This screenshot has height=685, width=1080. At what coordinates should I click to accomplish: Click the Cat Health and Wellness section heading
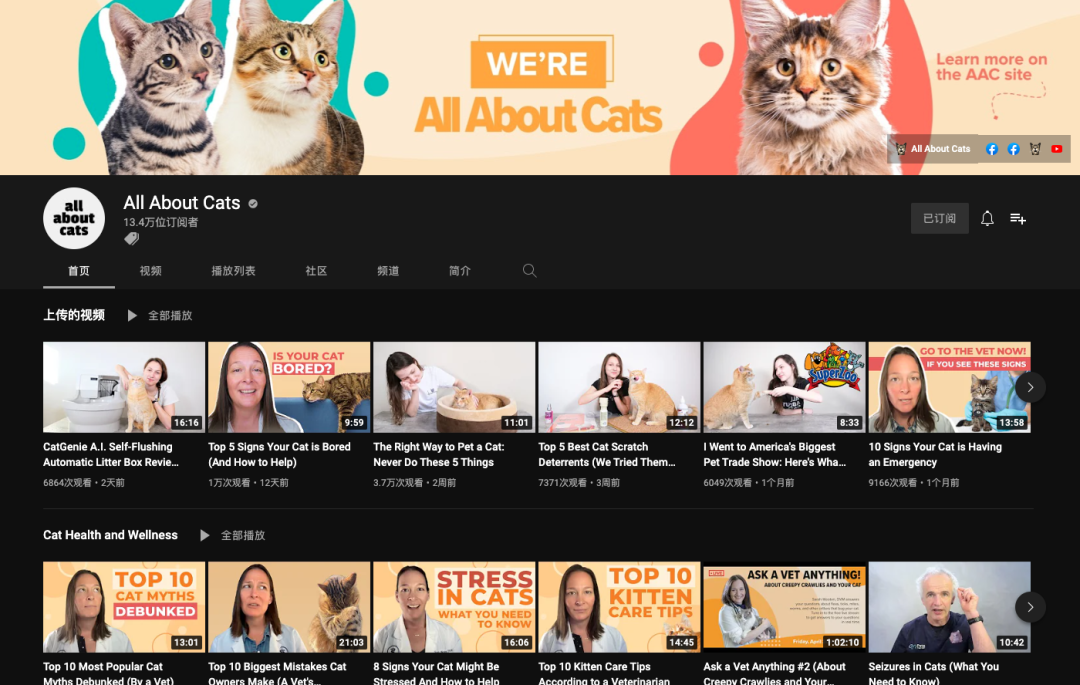click(x=110, y=535)
